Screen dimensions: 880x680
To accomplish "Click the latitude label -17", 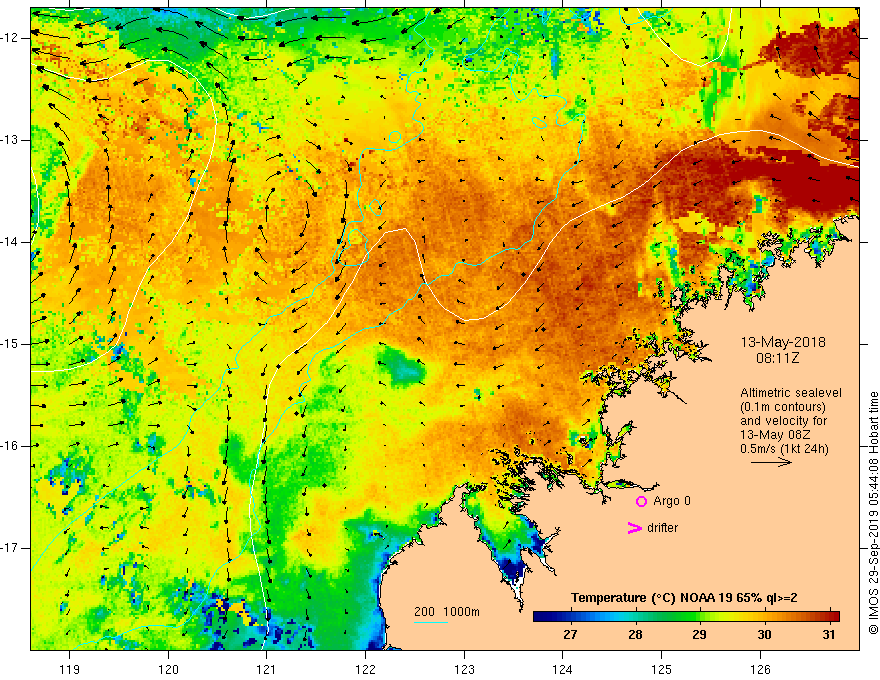I will (x=10, y=548).
